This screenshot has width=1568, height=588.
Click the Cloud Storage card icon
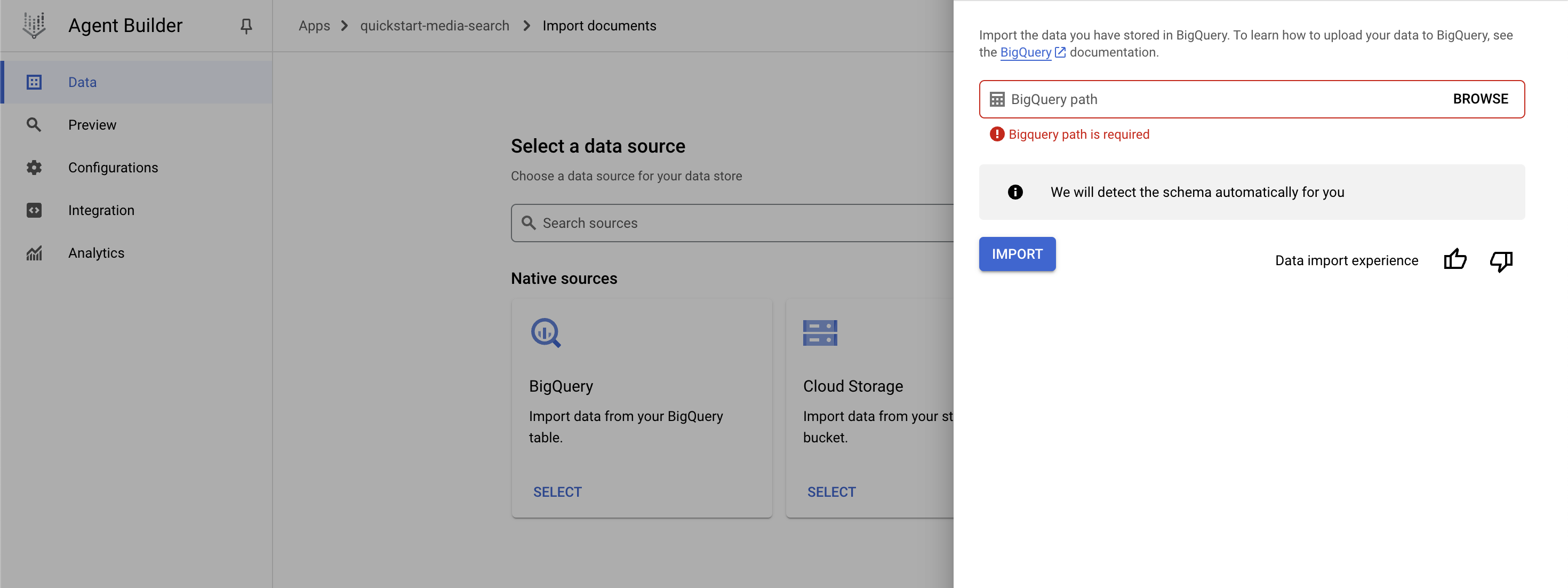(x=820, y=333)
